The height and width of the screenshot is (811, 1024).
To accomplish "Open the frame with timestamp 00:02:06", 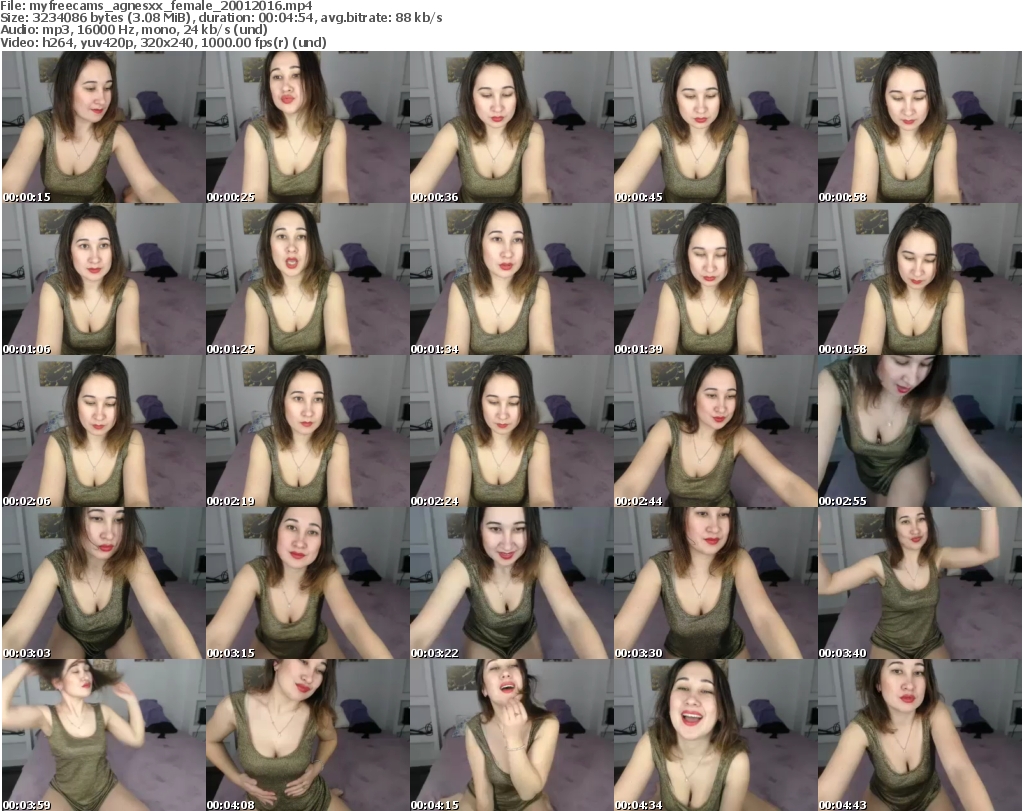I will point(104,432).
